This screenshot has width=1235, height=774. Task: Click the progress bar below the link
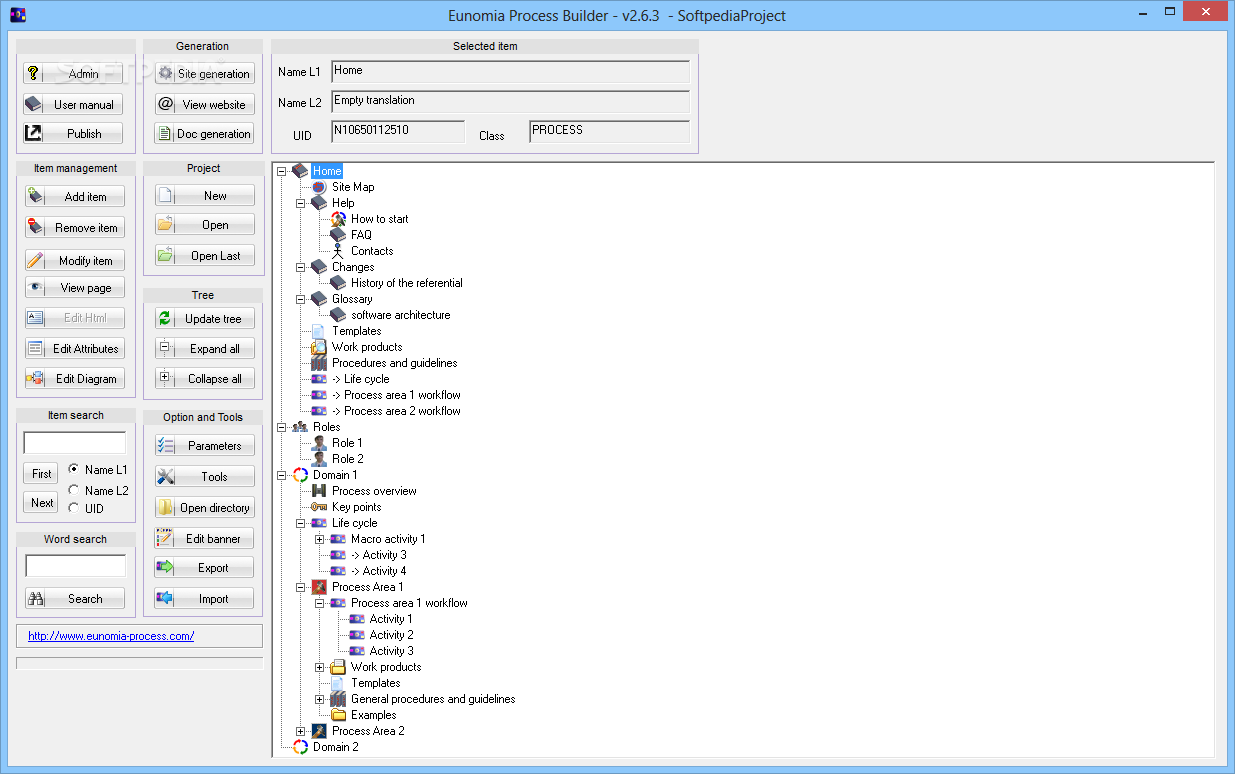[139, 662]
